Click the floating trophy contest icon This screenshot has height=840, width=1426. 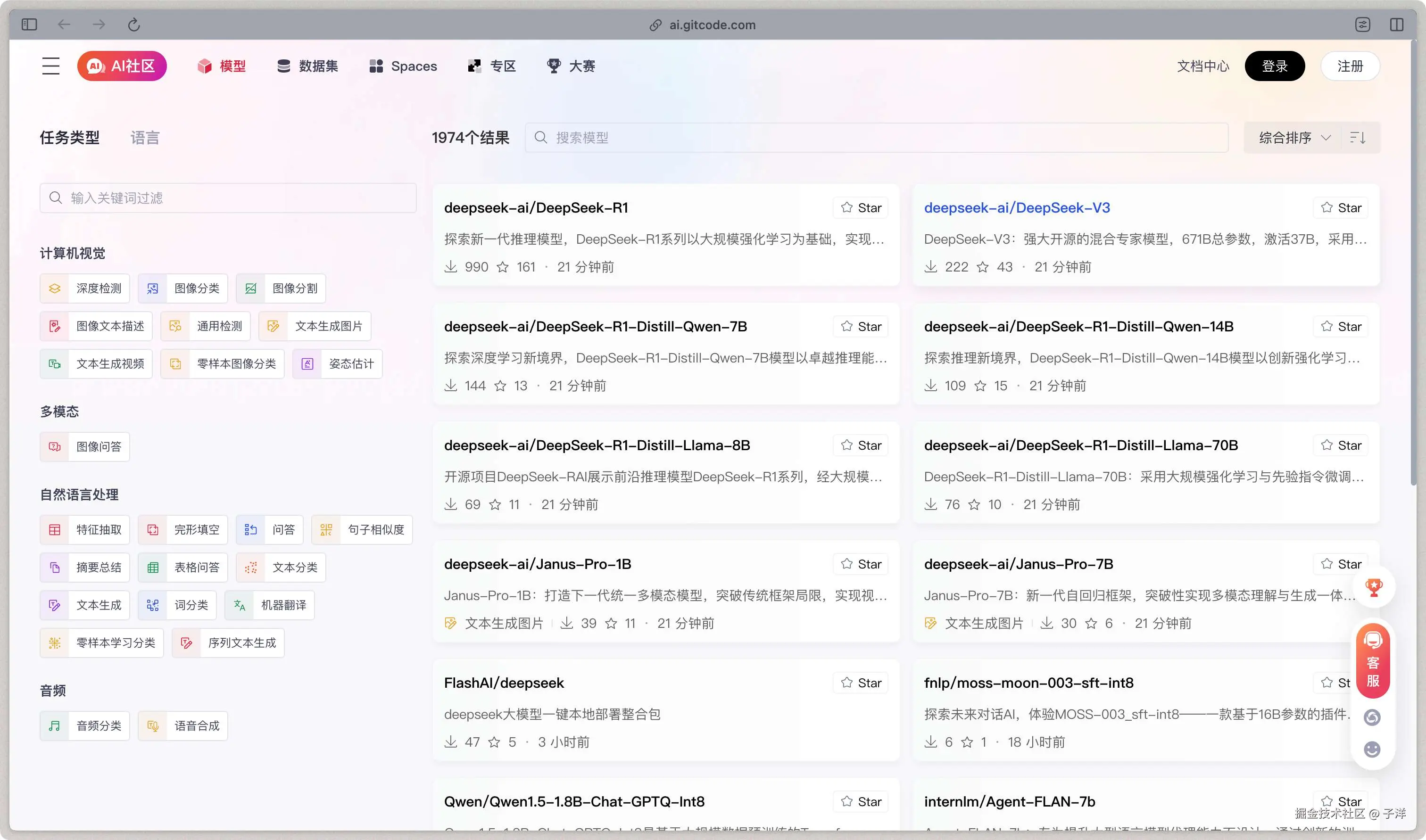[x=1373, y=587]
